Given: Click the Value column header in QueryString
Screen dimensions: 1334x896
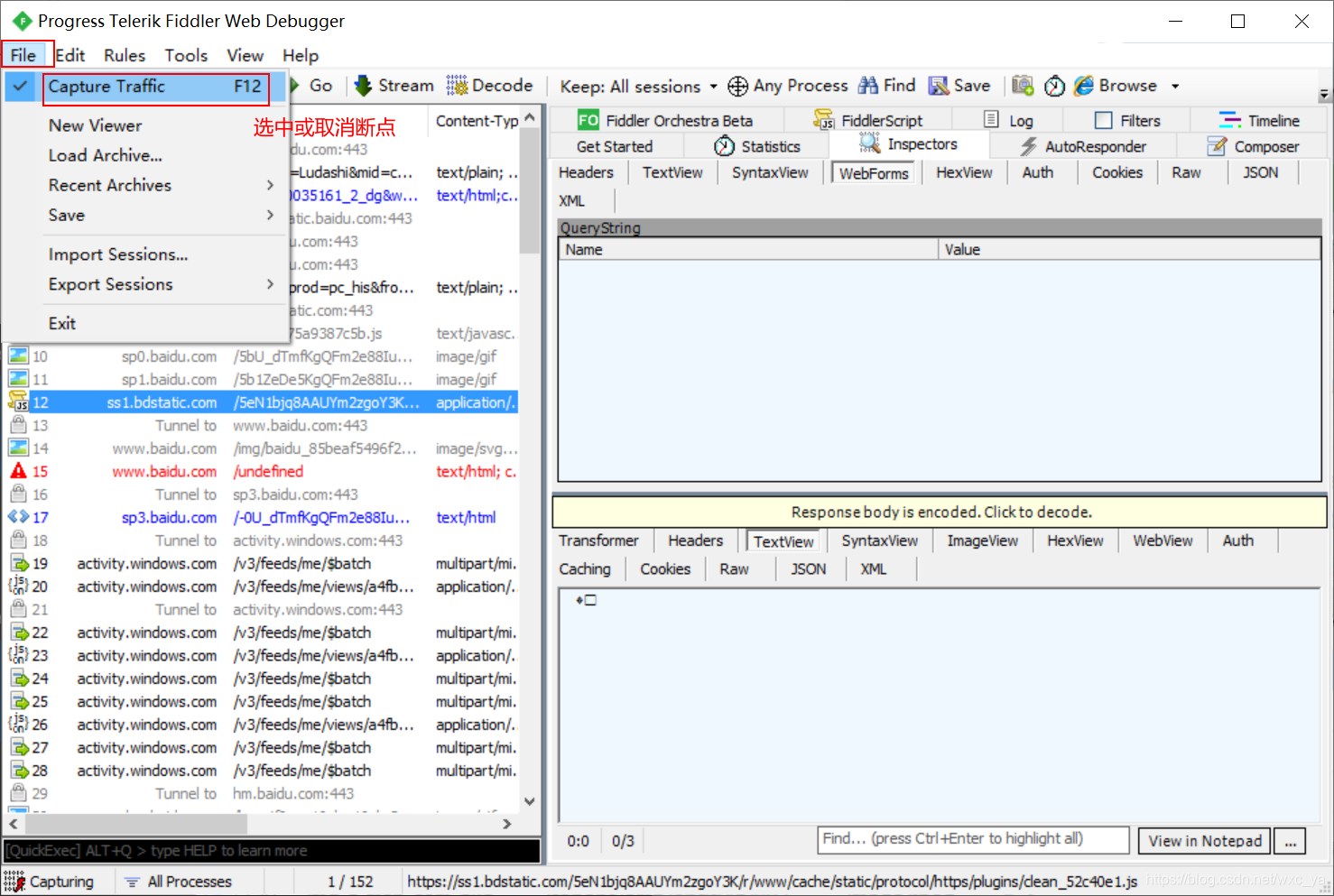Looking at the screenshot, I should pyautogui.click(x=1129, y=250).
